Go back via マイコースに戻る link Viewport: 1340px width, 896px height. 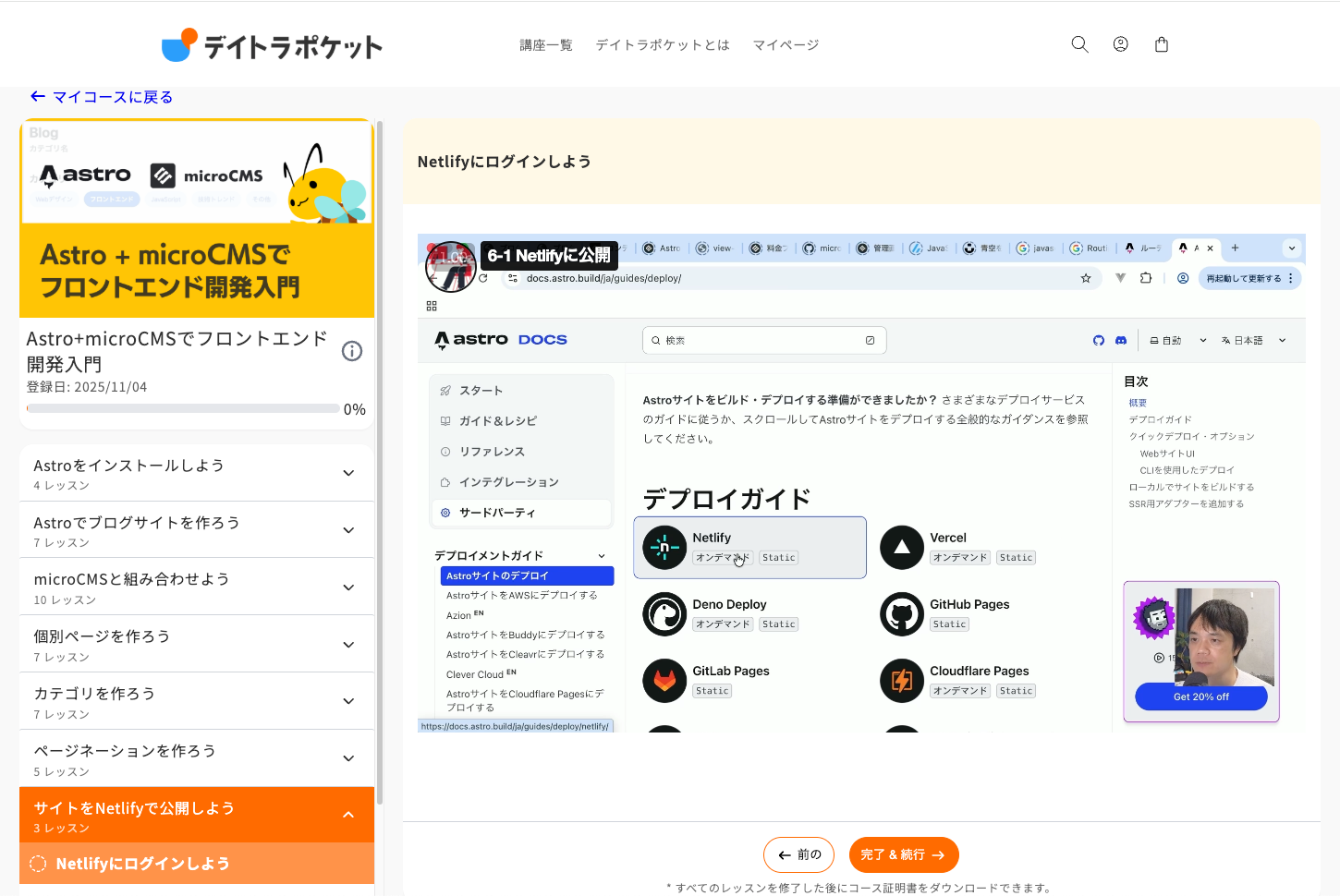point(101,97)
